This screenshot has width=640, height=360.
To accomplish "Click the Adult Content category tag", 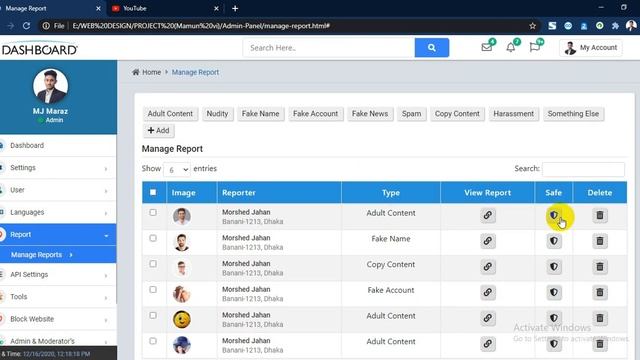I will (x=170, y=114).
